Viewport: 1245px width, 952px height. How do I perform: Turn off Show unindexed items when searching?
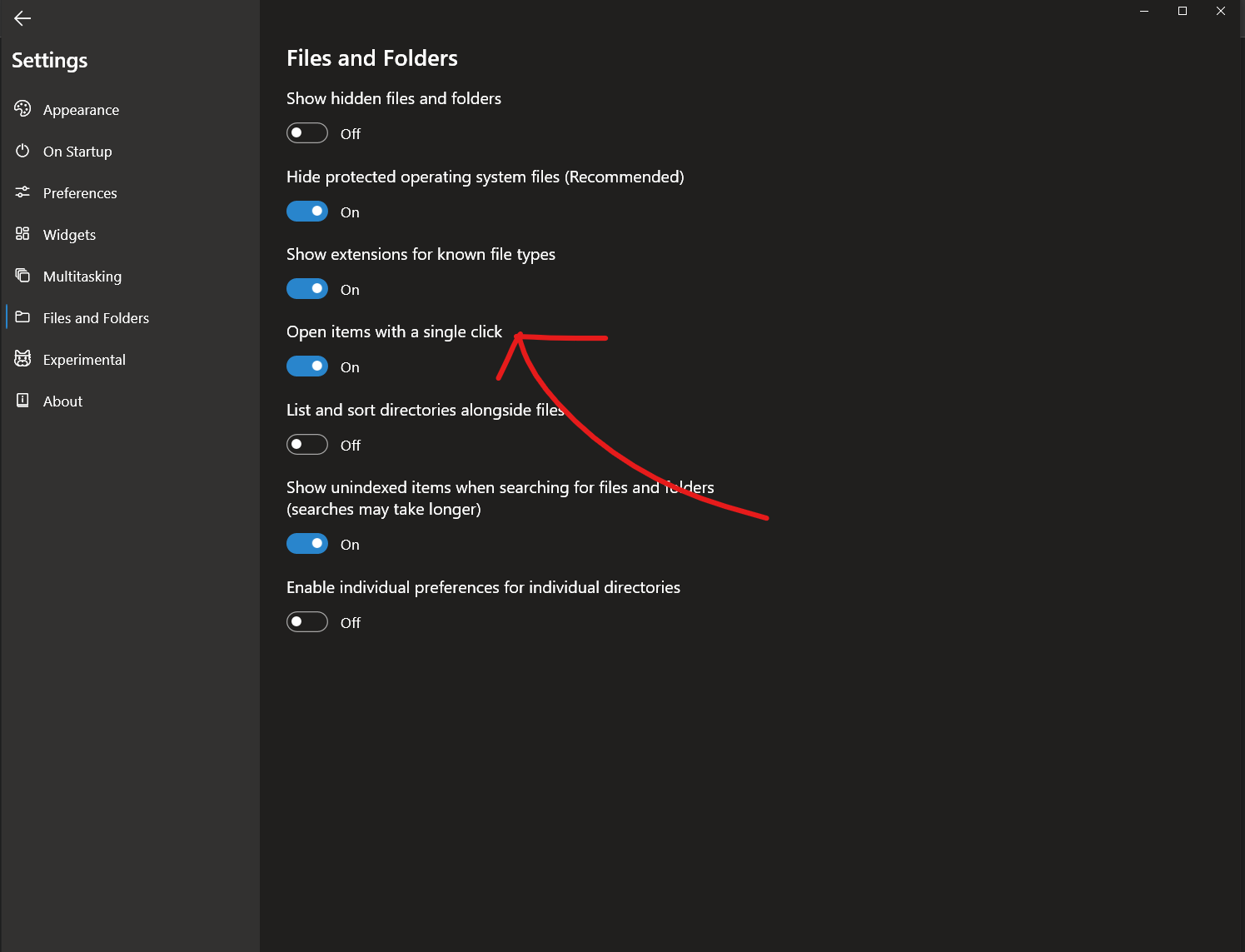coord(306,543)
